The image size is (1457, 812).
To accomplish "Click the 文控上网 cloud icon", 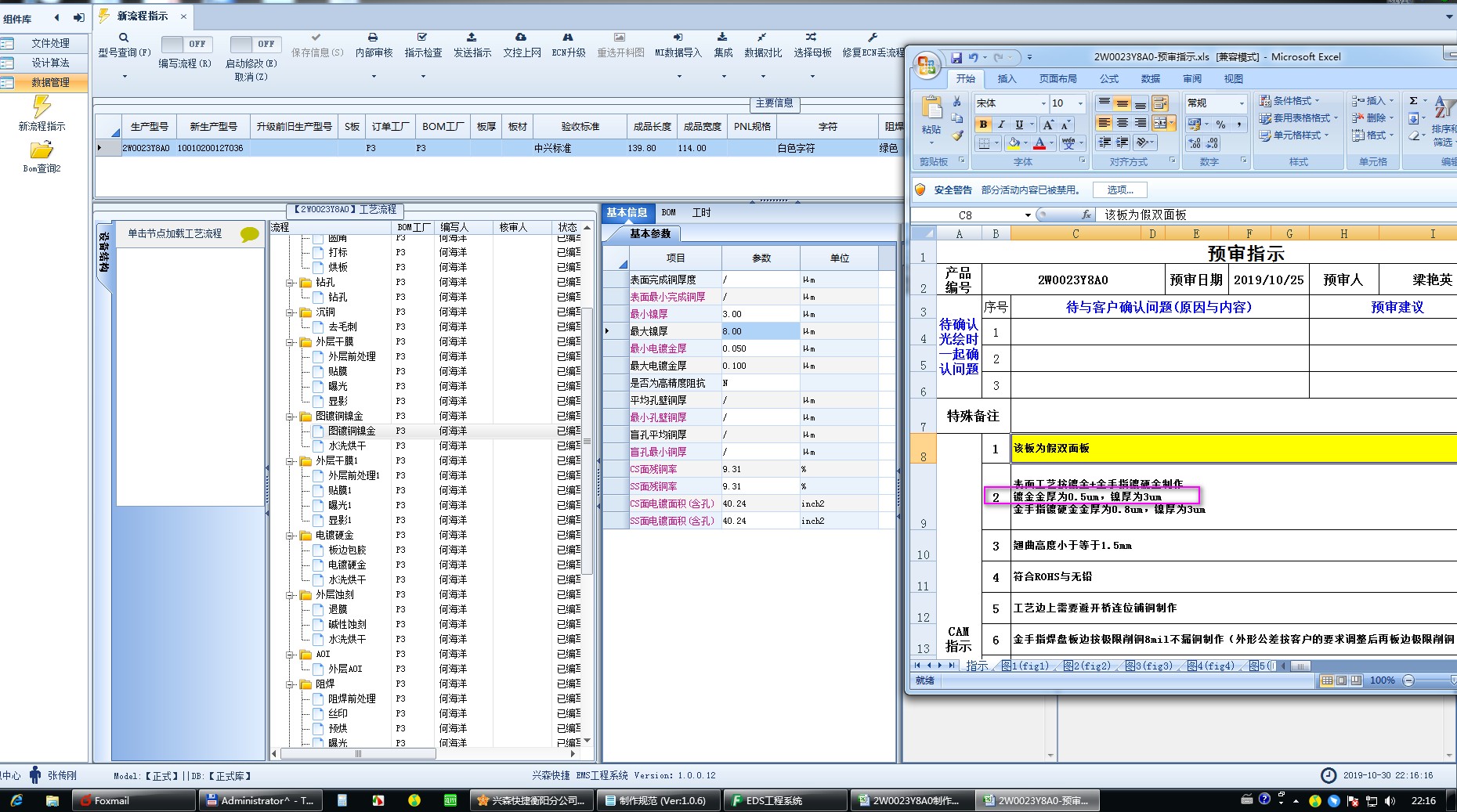I will coord(521,38).
